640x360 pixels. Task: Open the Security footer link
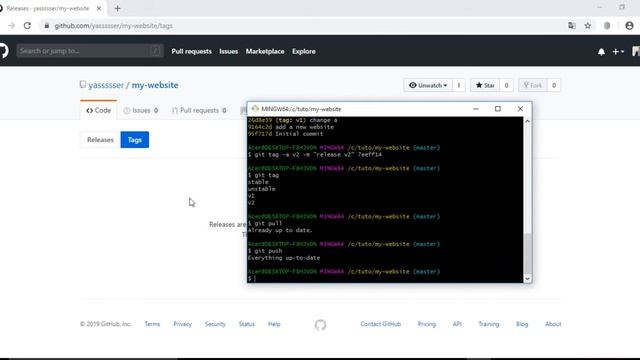point(215,324)
